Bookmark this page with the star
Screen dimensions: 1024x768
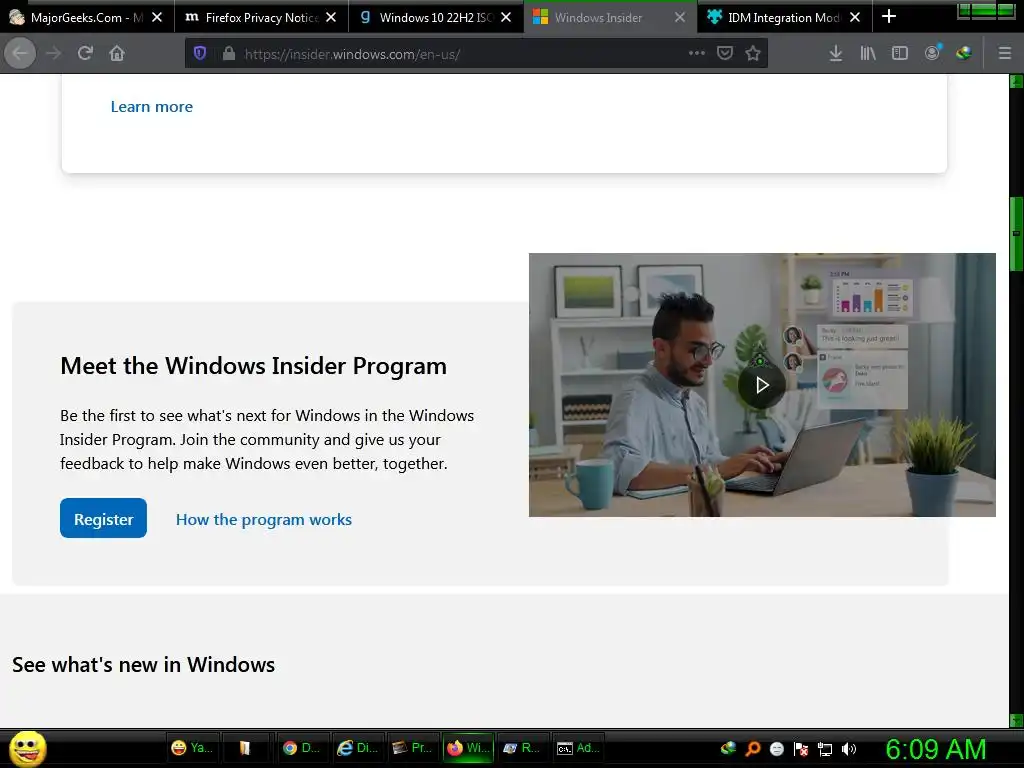coord(753,54)
